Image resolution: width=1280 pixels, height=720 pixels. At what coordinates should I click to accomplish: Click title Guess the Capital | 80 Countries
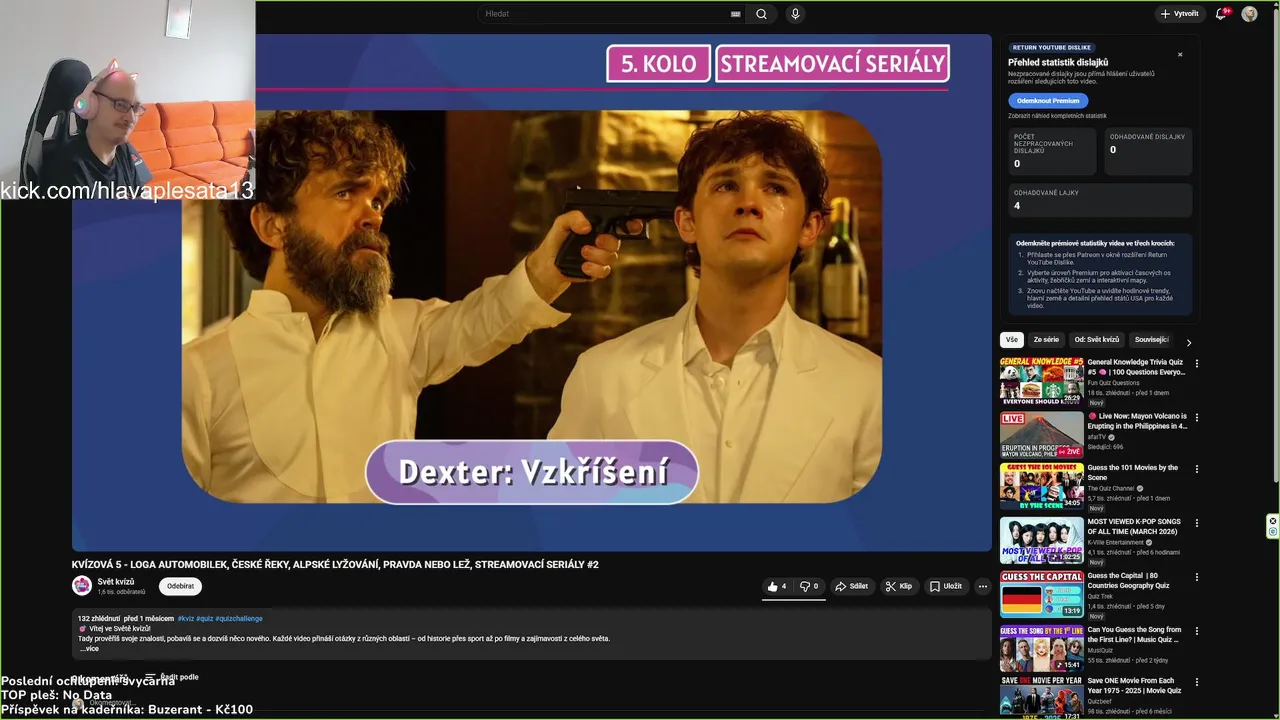pyautogui.click(x=1130, y=581)
